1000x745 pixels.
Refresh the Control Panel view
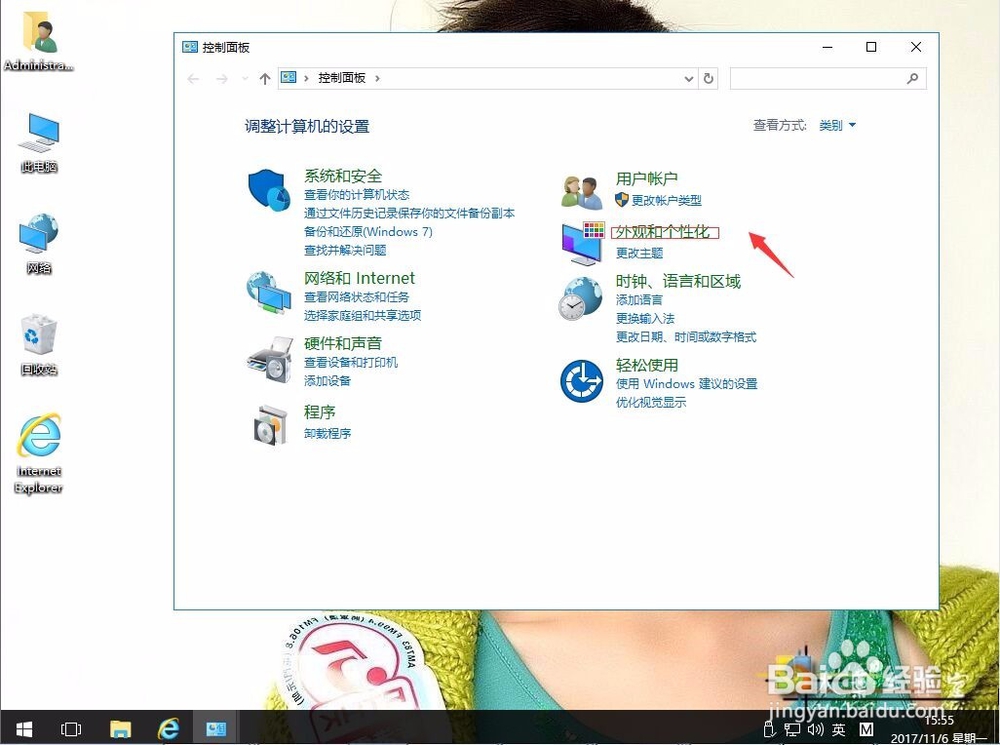[x=708, y=78]
